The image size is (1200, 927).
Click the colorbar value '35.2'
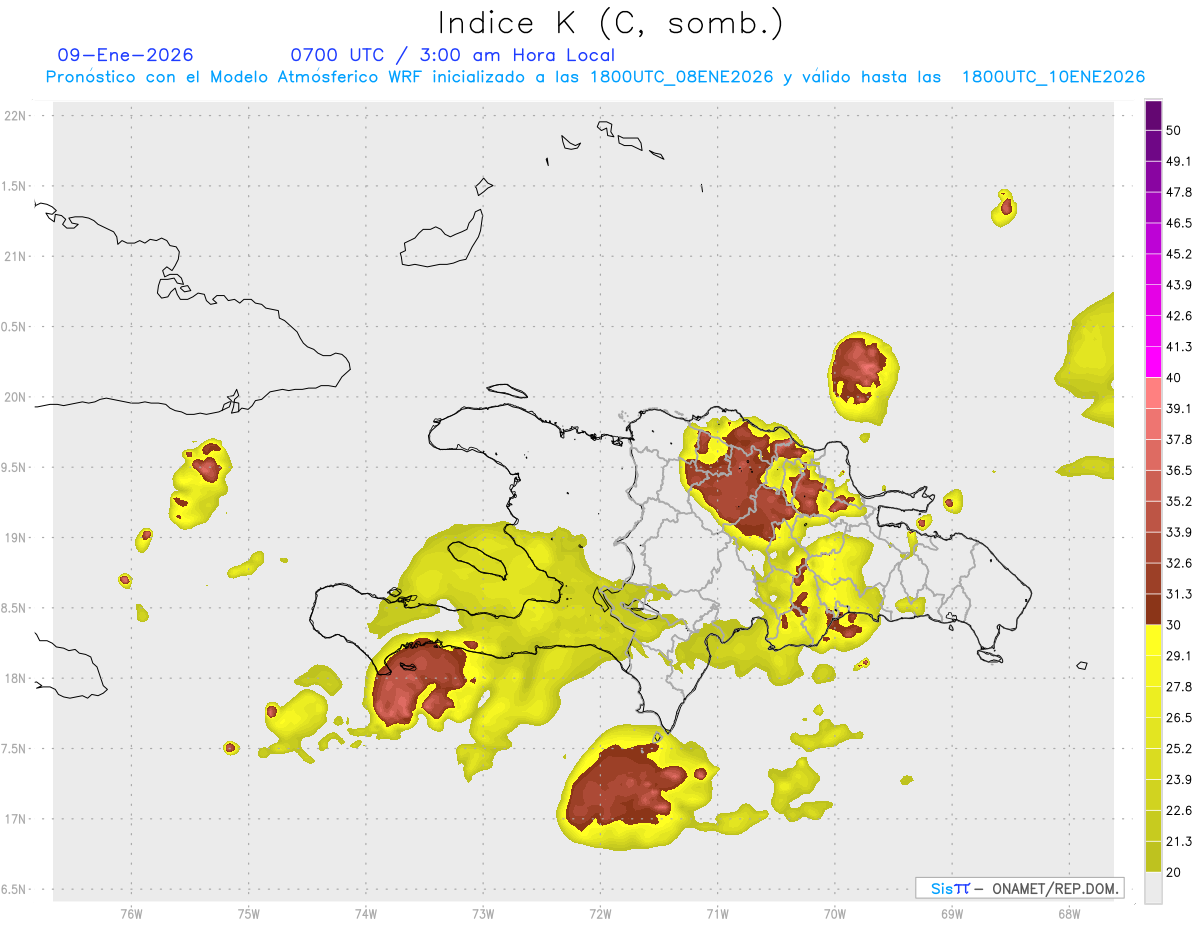tap(1179, 501)
